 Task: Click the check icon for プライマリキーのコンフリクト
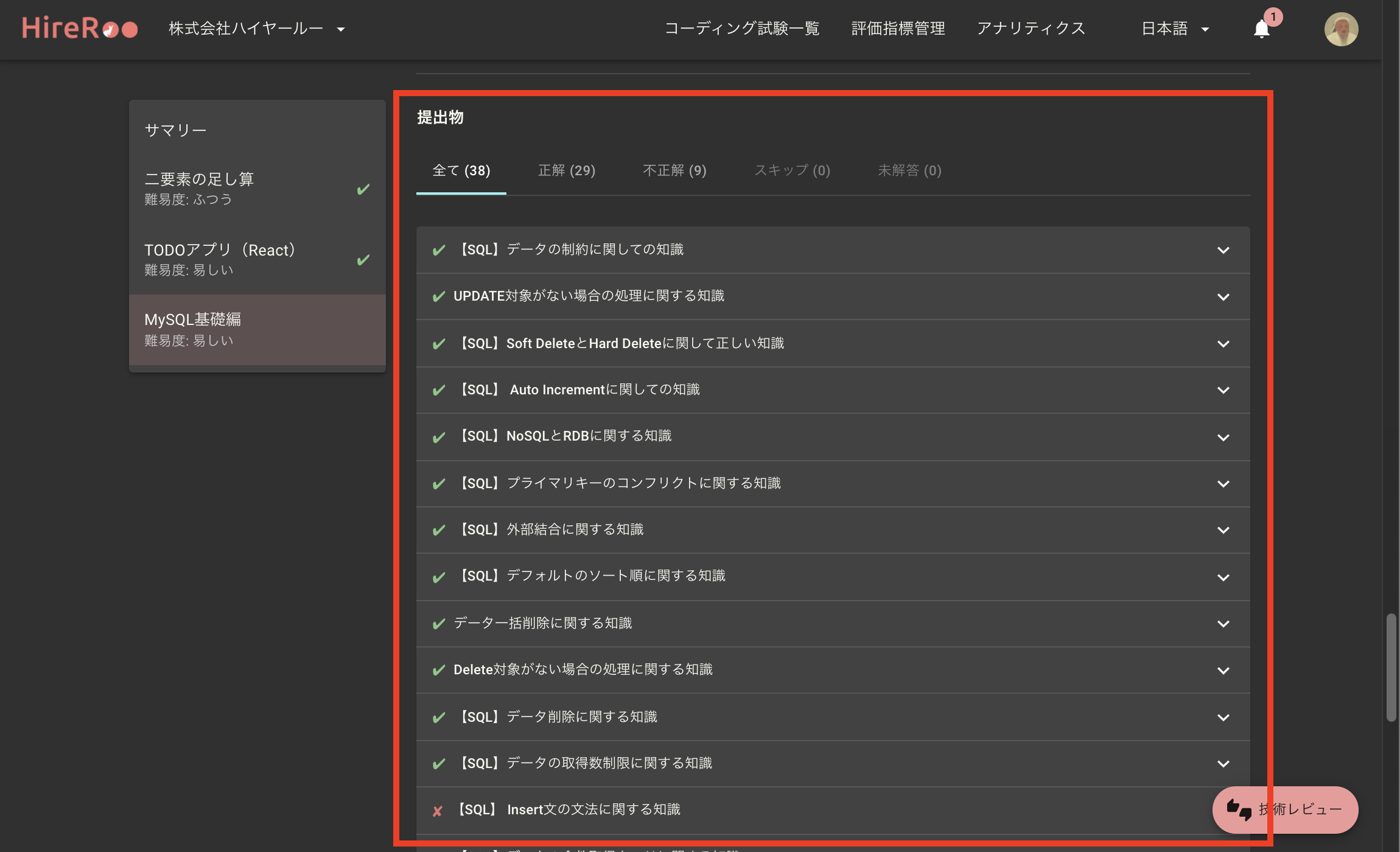point(439,484)
